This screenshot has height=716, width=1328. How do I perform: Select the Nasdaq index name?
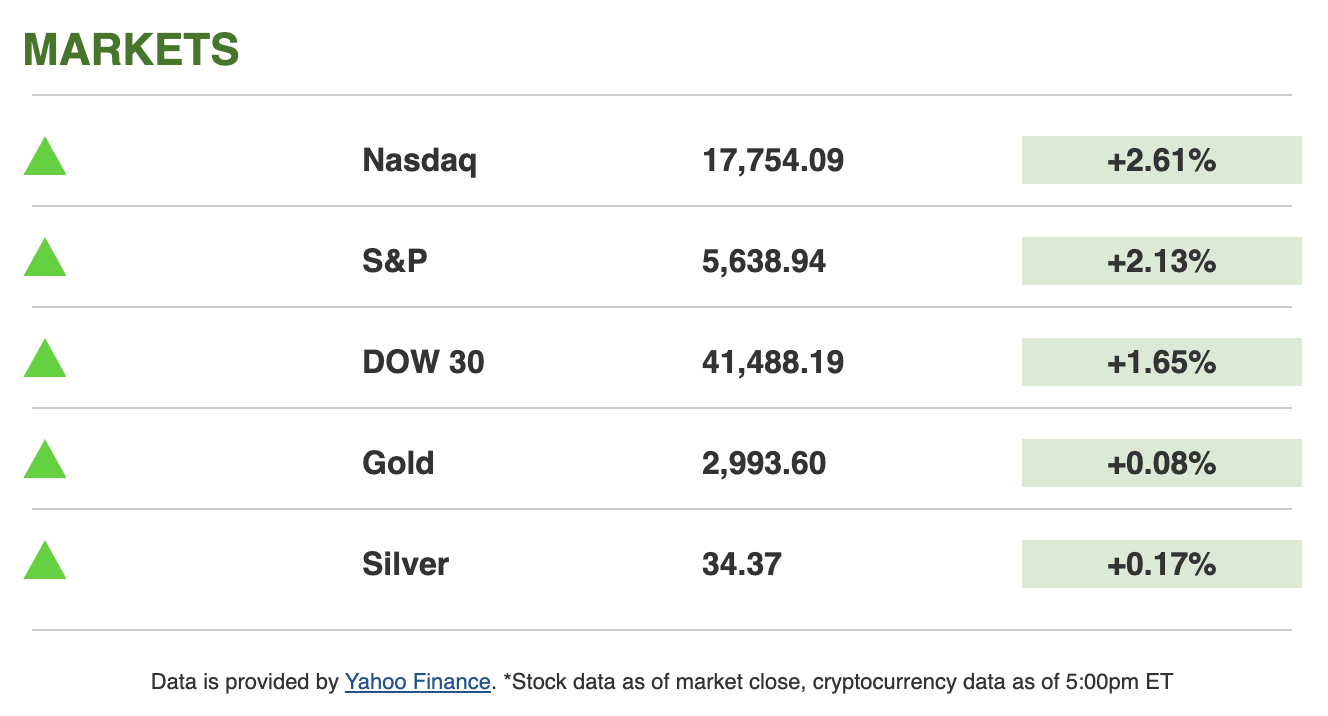pyautogui.click(x=419, y=160)
